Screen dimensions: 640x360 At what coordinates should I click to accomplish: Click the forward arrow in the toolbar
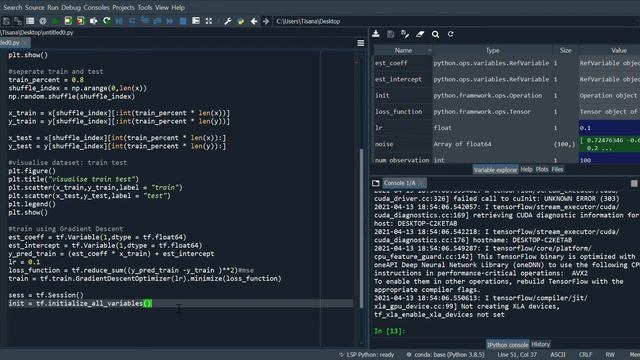coord(266,21)
